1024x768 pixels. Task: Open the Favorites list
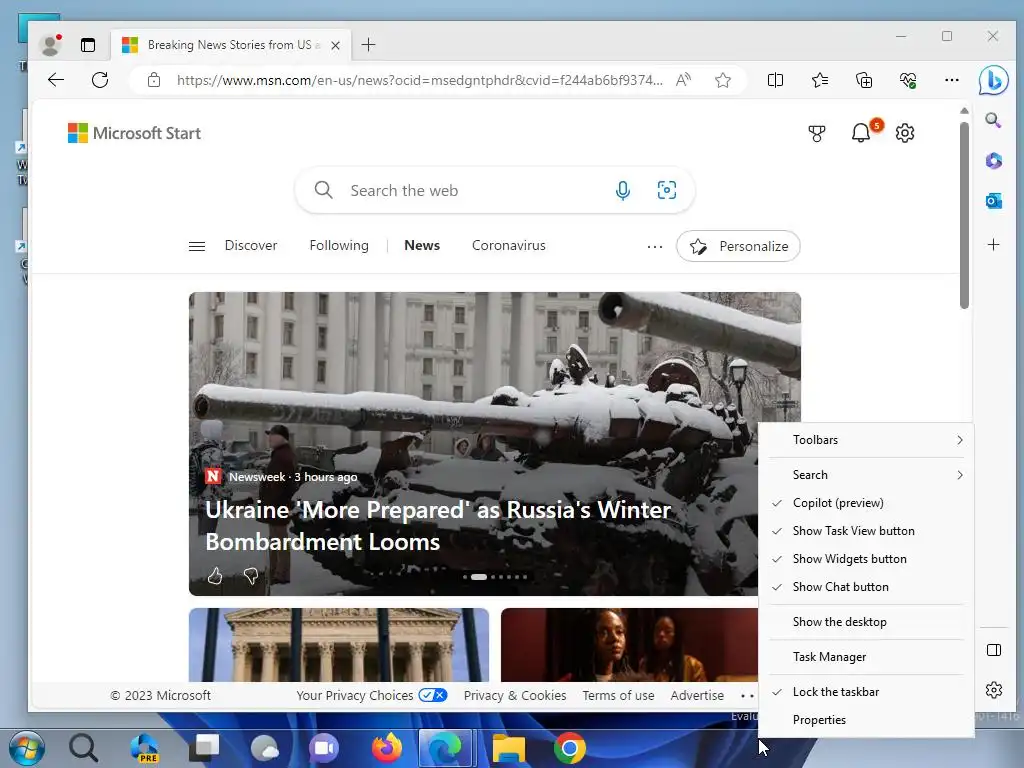820,80
